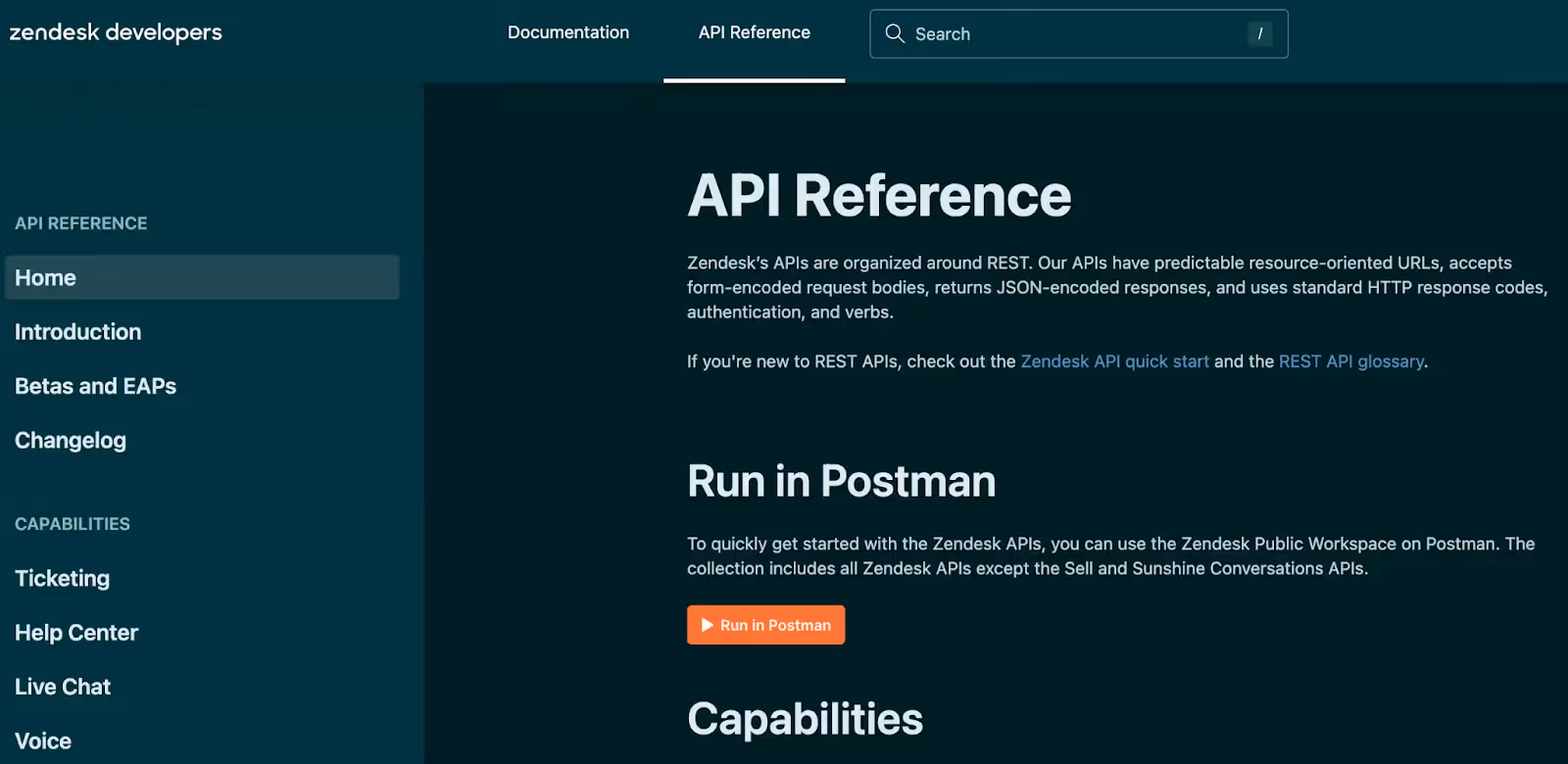Click the play icon in Run in Postman button

[x=707, y=625]
